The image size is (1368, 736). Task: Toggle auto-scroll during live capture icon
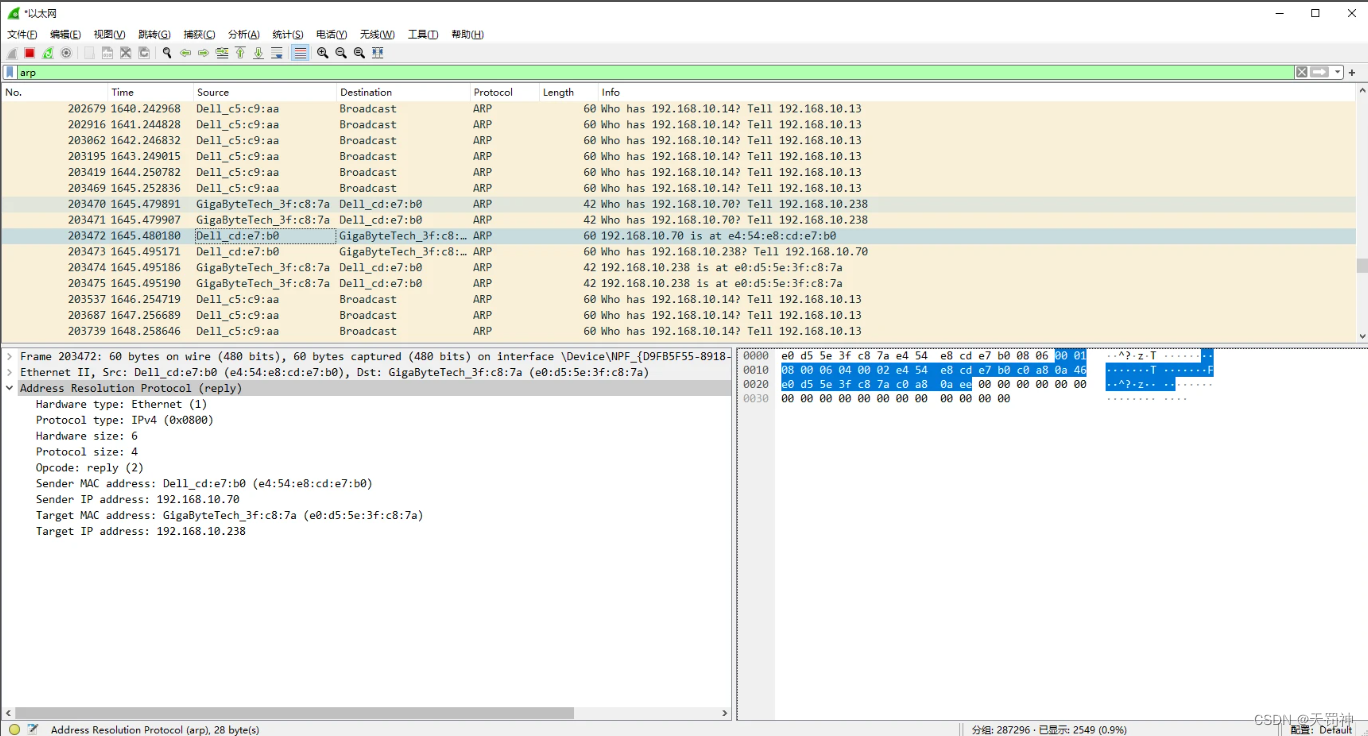pos(277,53)
